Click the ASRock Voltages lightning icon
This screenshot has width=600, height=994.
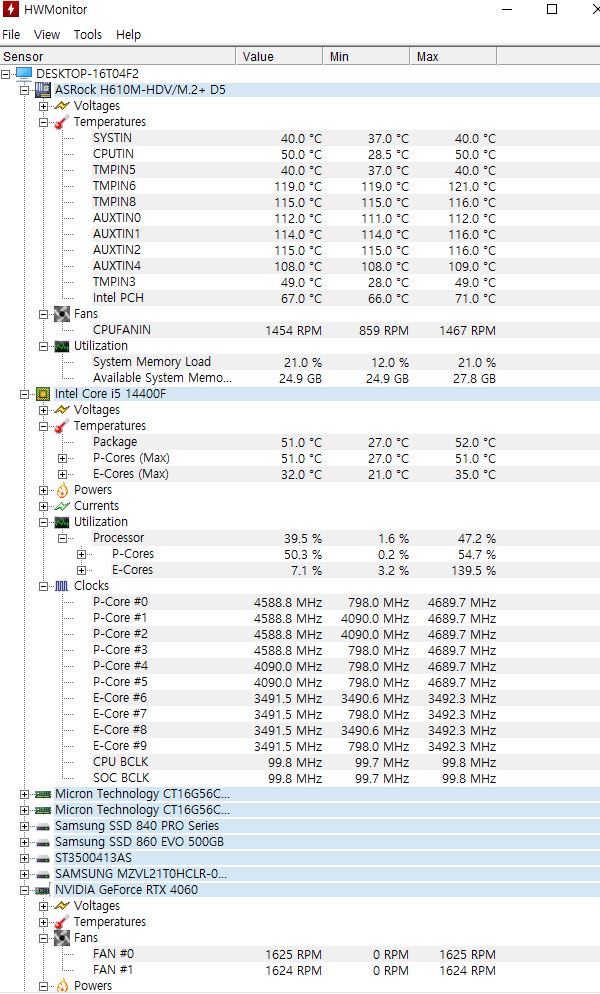62,106
